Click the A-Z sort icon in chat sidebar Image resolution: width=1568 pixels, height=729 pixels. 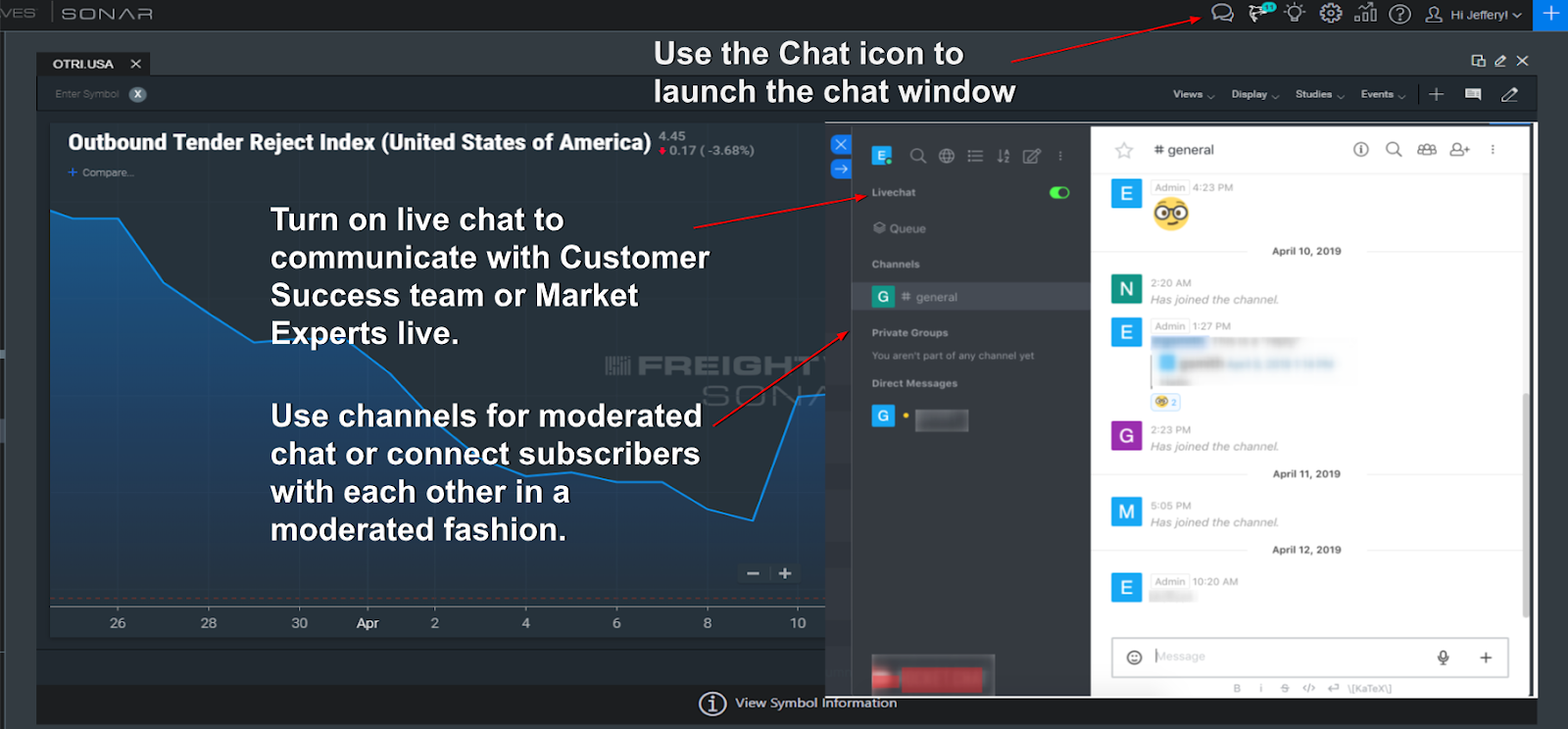(1004, 156)
